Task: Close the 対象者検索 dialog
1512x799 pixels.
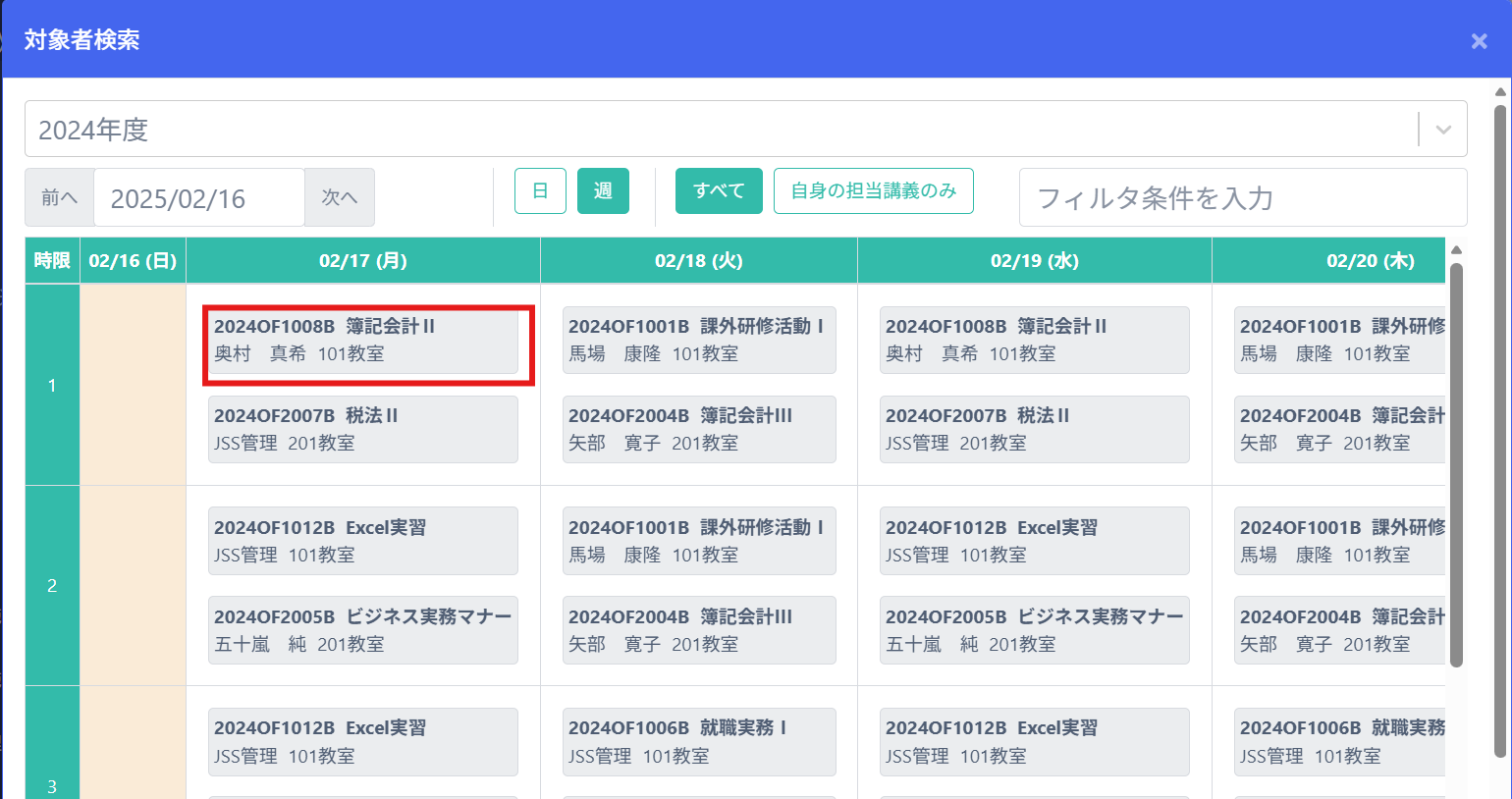Action: [x=1479, y=41]
